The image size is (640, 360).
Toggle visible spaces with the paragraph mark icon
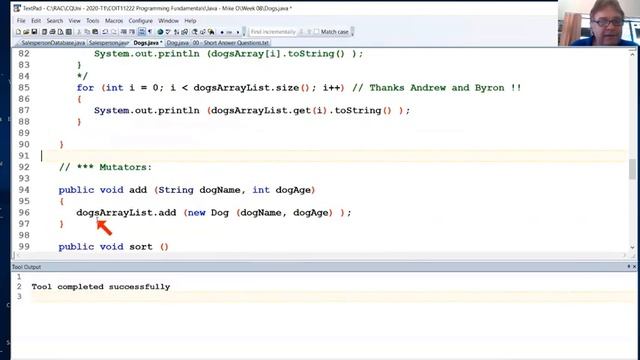click(x=149, y=32)
